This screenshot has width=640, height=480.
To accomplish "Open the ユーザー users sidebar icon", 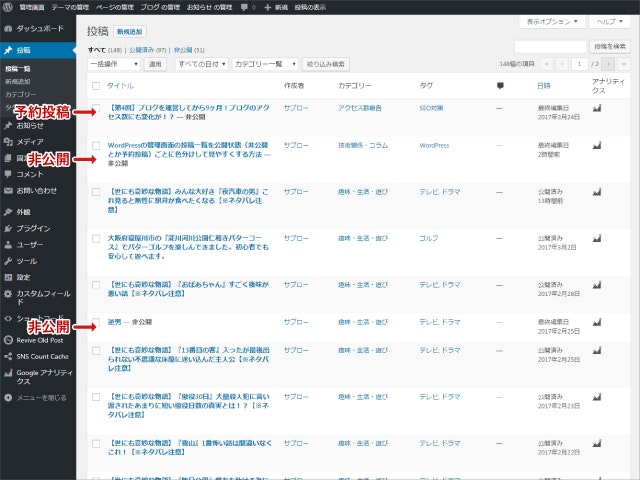I will (8, 244).
